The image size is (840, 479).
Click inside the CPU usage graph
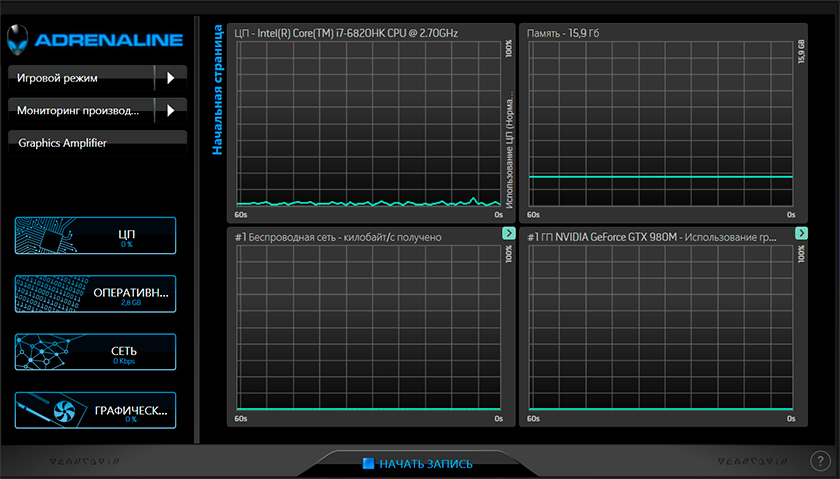click(x=369, y=124)
